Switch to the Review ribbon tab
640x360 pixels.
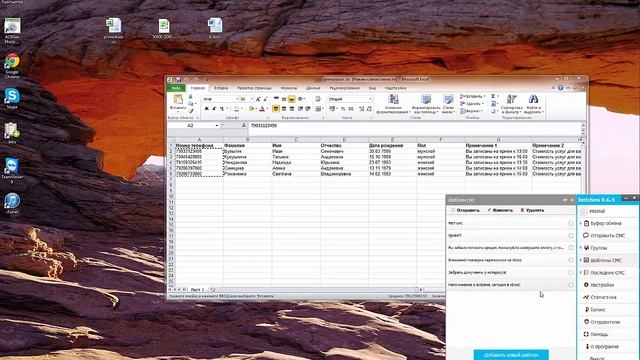pyautogui.click(x=344, y=88)
